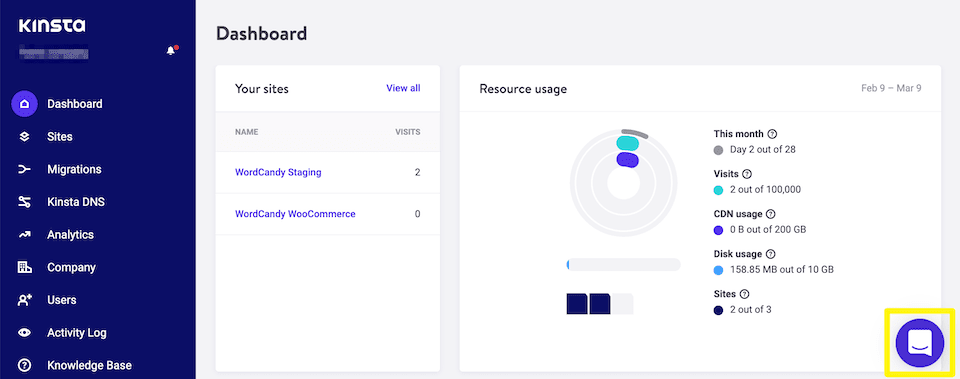Click the disk usage progress bar
This screenshot has height=379, width=960.
(623, 265)
